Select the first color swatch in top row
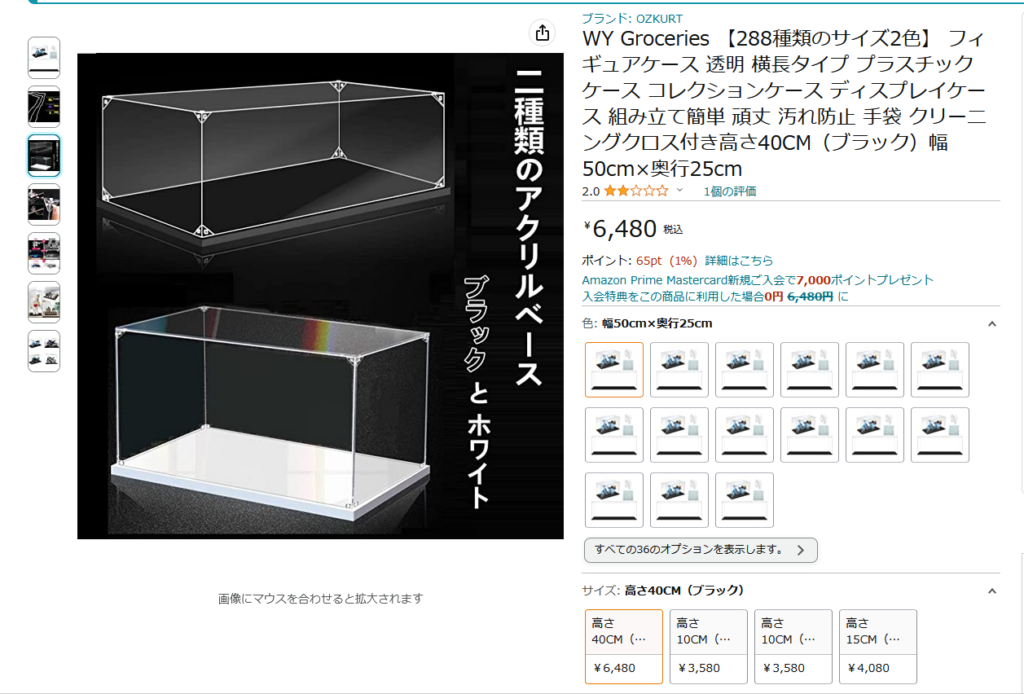 (x=614, y=370)
